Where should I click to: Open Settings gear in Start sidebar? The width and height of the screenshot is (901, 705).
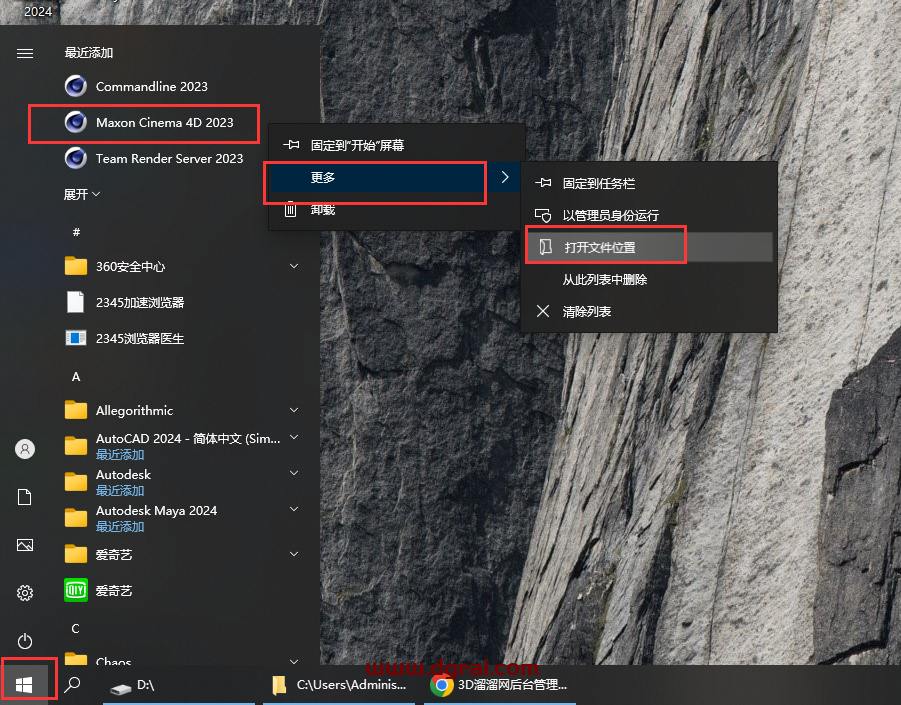tap(25, 593)
